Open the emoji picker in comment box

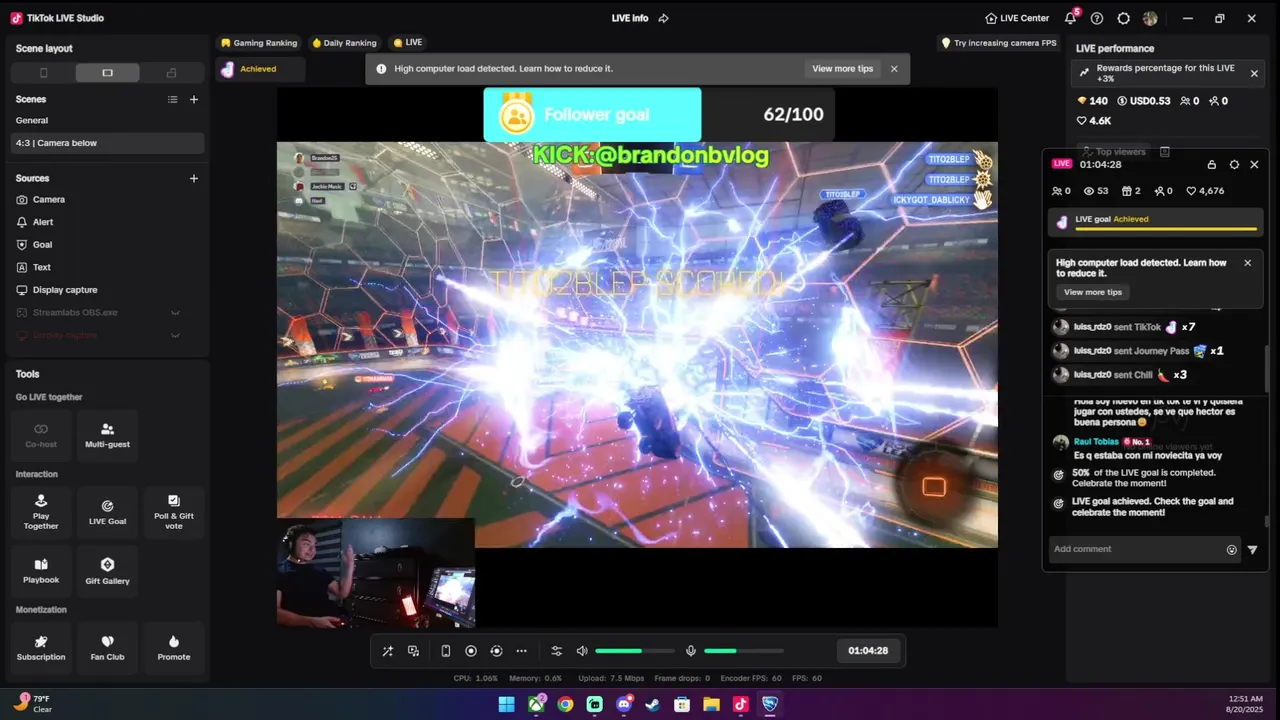pos(1232,549)
